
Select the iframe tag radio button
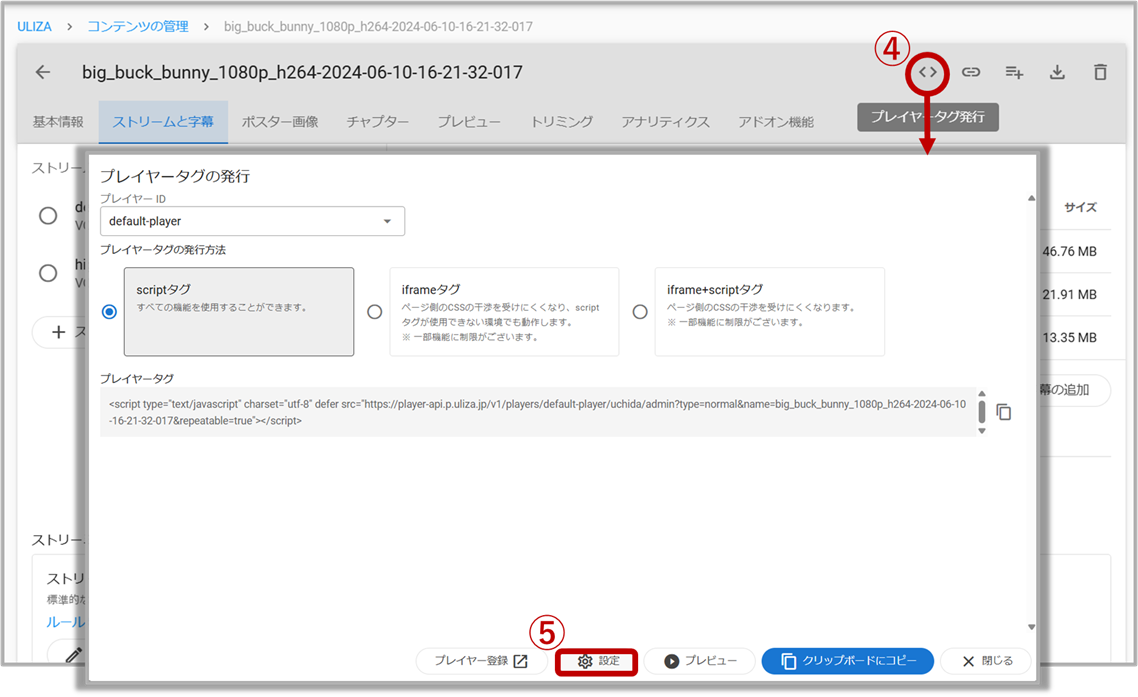[374, 311]
